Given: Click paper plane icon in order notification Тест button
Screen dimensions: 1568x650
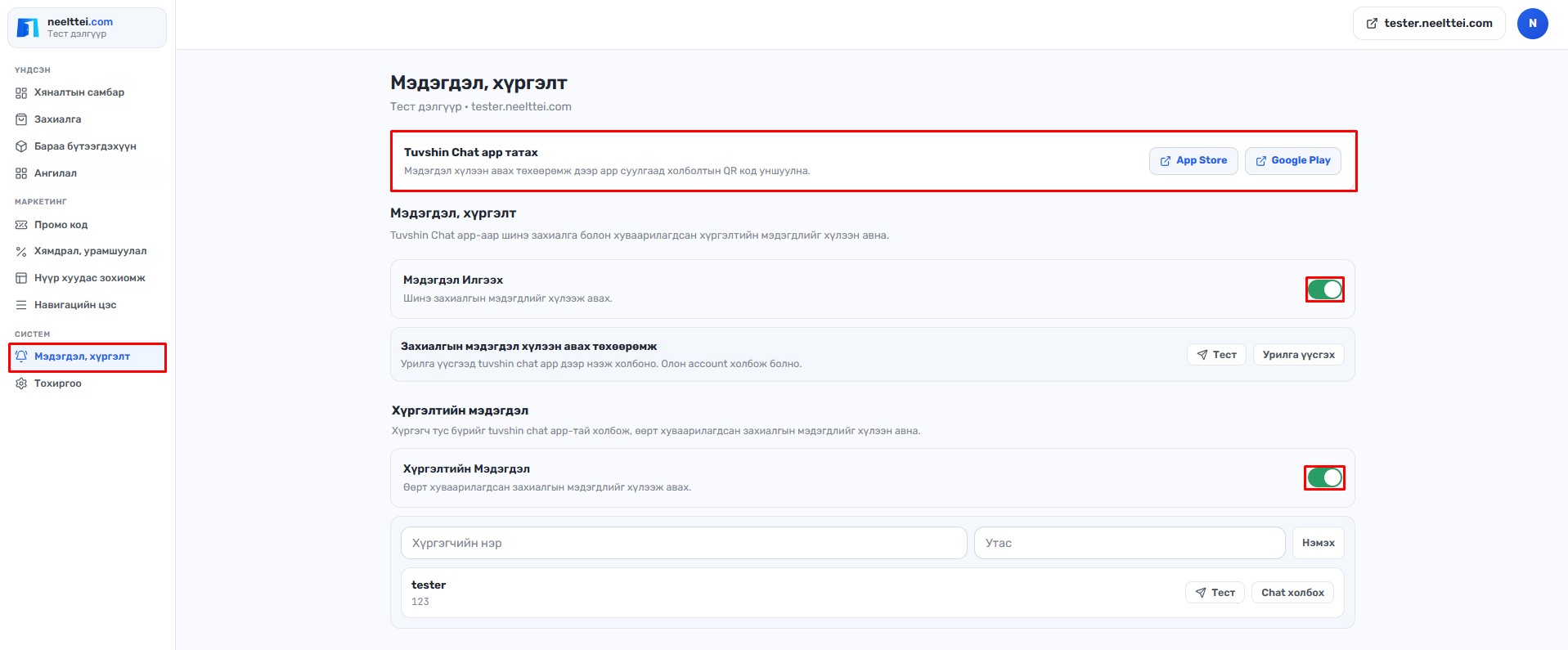Looking at the screenshot, I should coord(1202,355).
